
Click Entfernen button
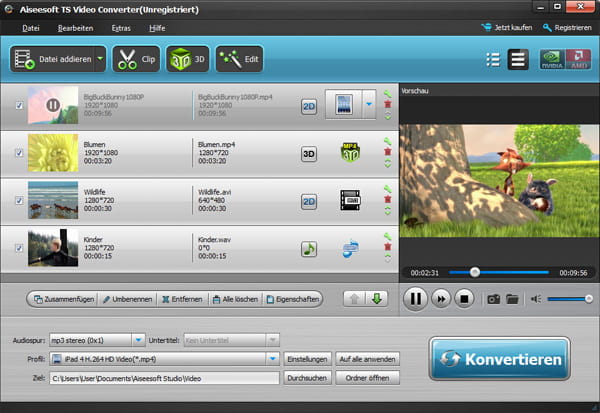182,299
